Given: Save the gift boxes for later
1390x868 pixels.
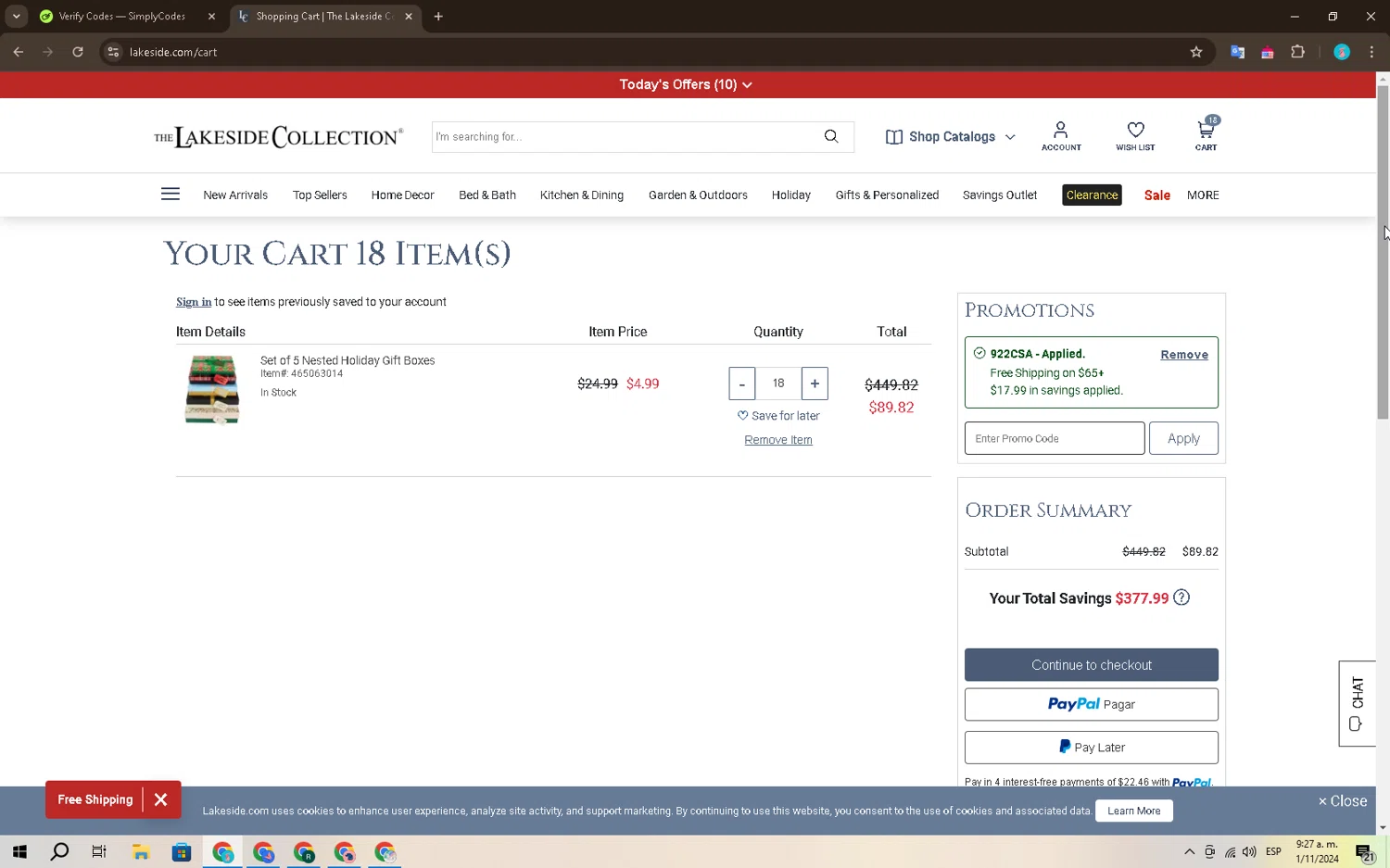Looking at the screenshot, I should (x=778, y=416).
